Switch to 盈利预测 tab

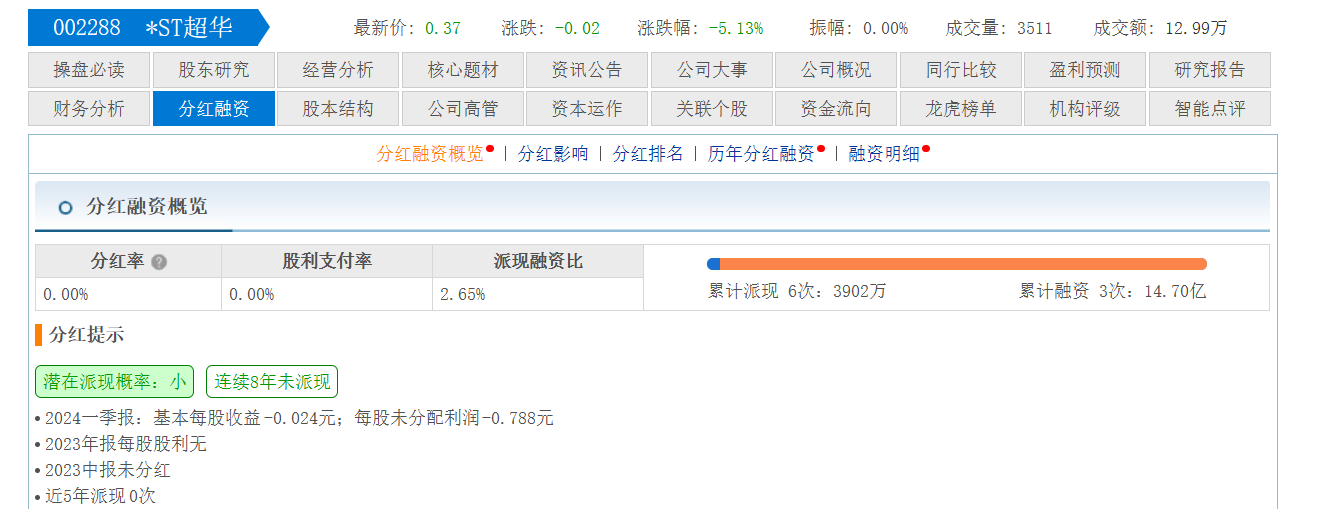click(1085, 70)
